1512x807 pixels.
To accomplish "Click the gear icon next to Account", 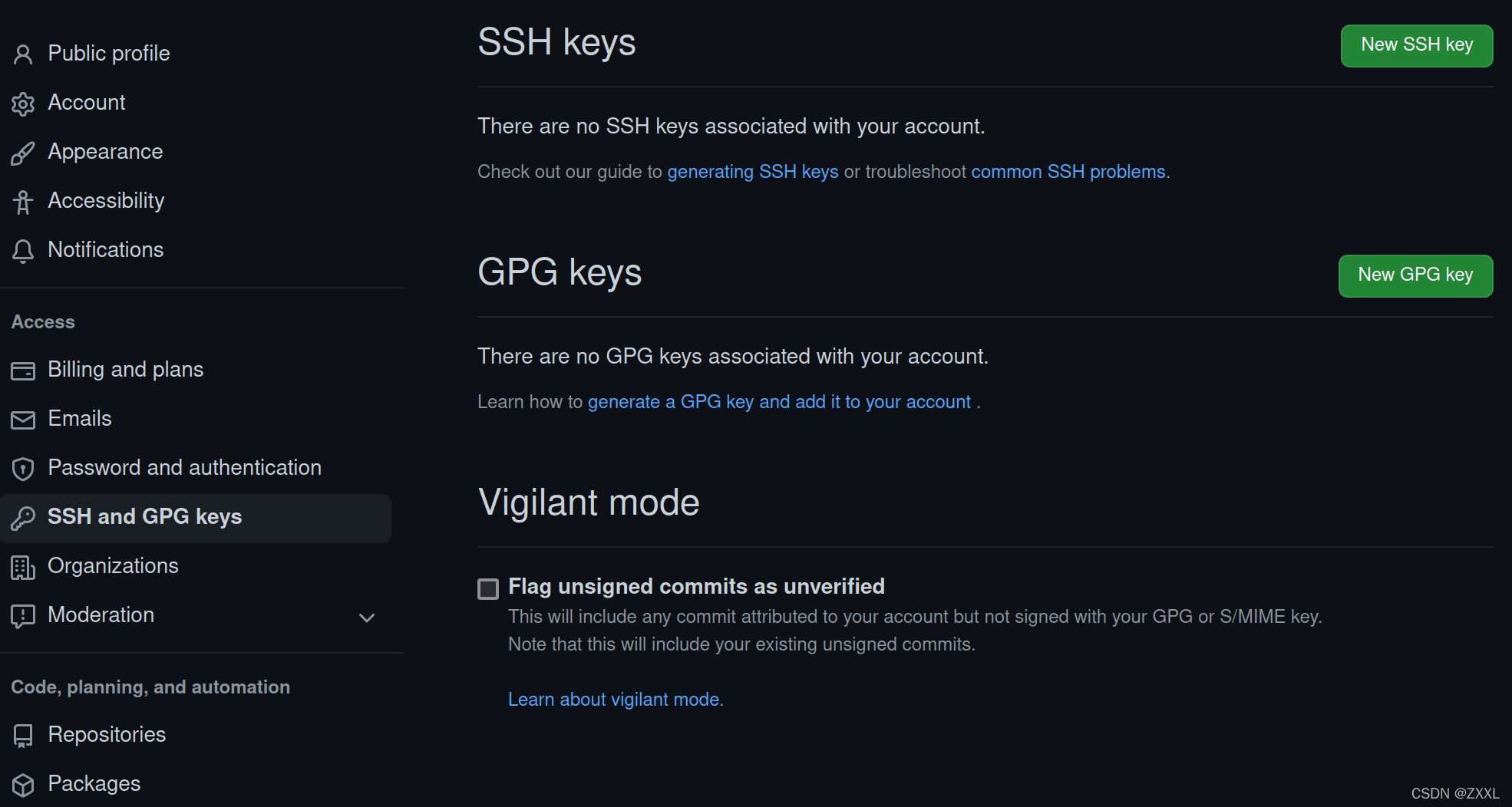I will (23, 104).
